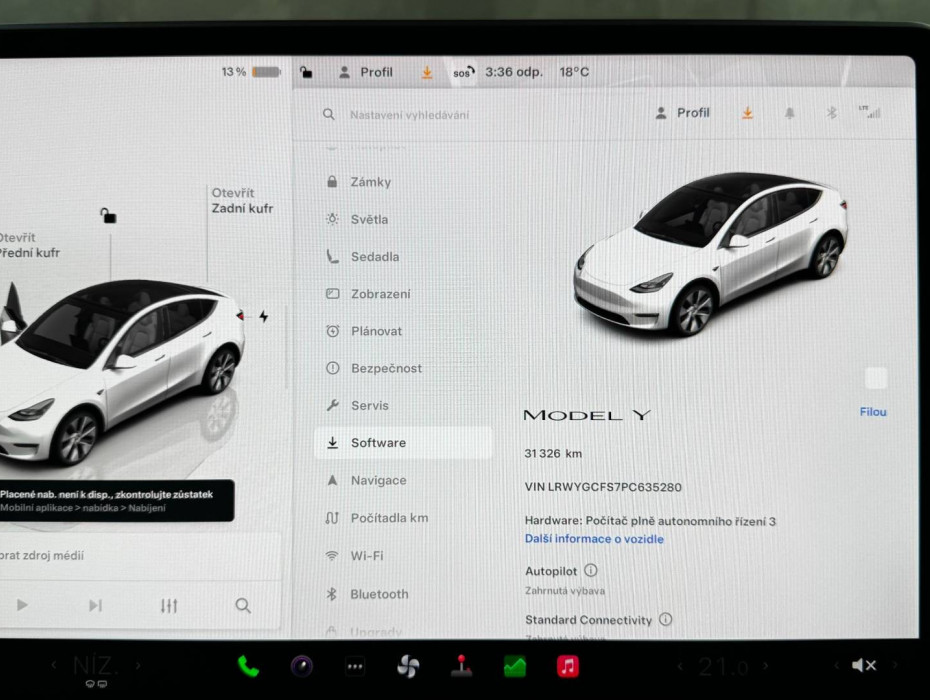Decrease passenger temperature with left arrow

coord(680,667)
